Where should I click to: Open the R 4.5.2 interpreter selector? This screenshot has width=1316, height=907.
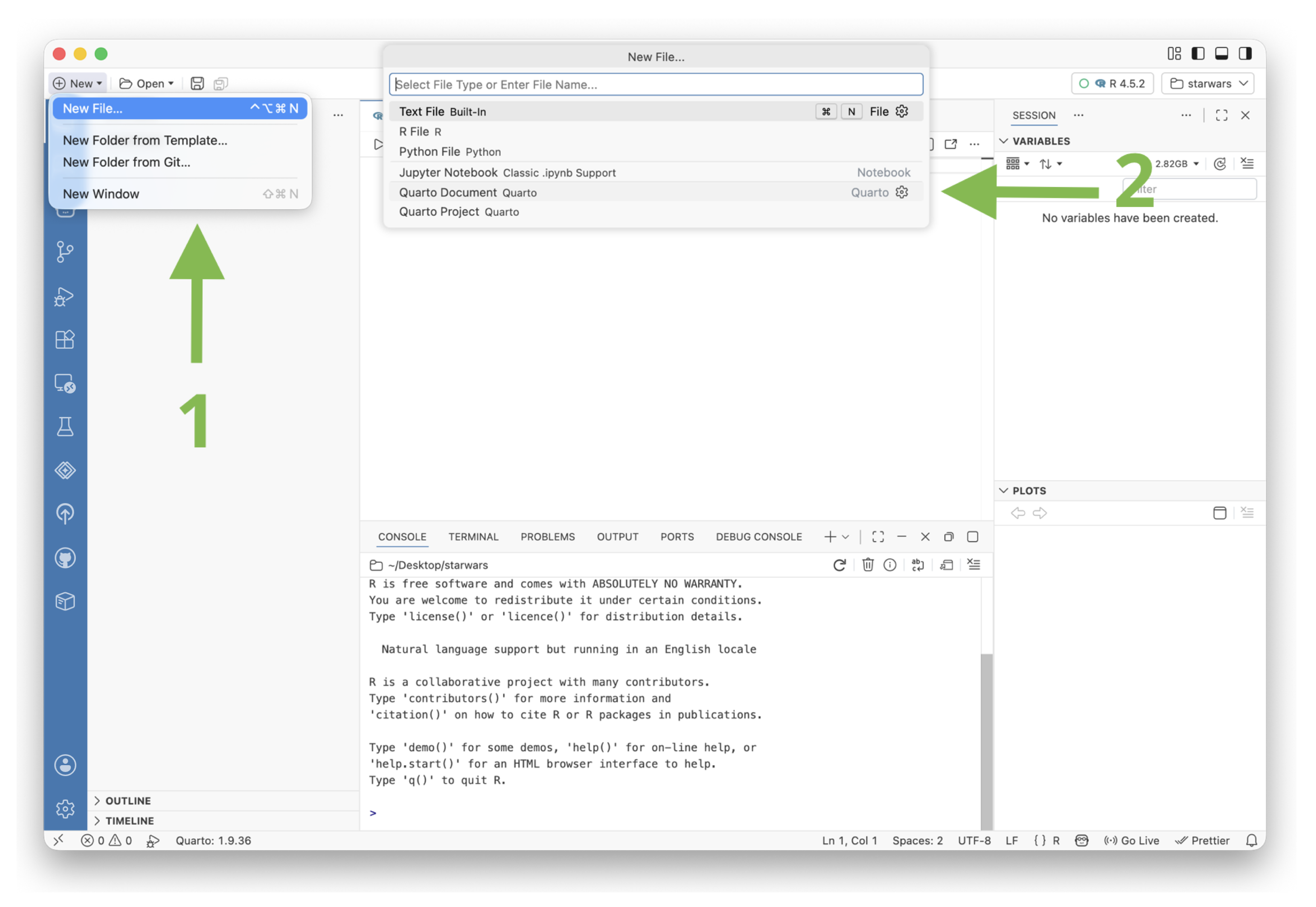(x=1112, y=84)
